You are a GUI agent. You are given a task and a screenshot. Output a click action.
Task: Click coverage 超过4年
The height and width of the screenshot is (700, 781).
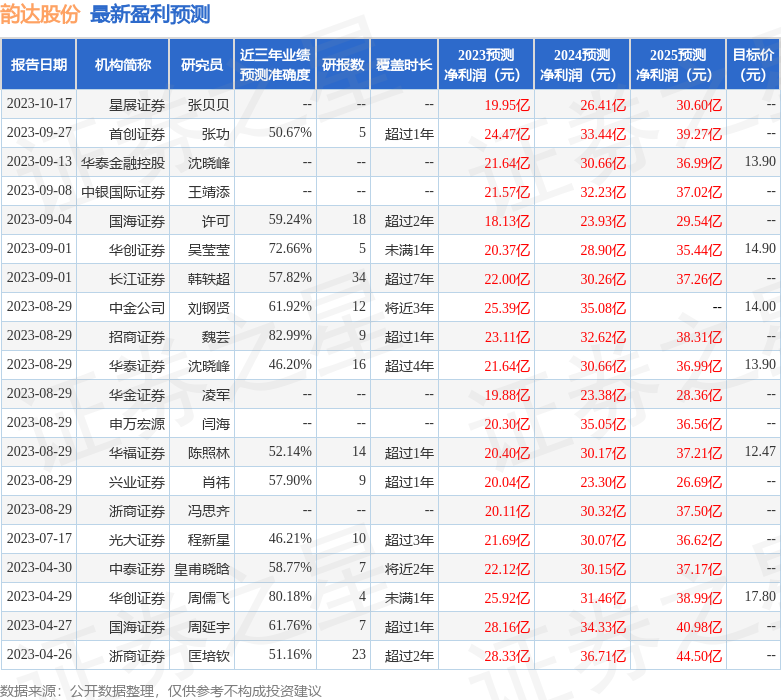pyautogui.click(x=409, y=366)
